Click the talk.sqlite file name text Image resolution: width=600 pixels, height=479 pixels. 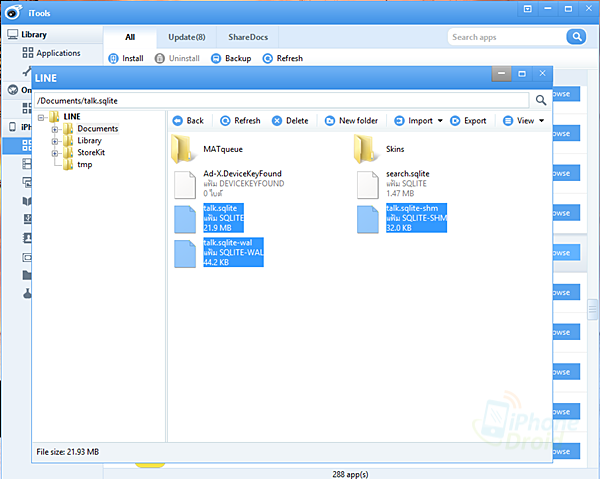pos(220,208)
